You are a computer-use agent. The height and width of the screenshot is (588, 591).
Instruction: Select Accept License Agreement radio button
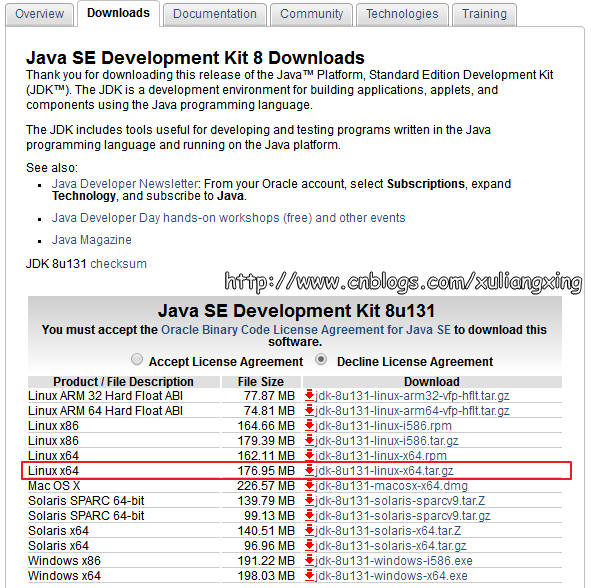137,359
